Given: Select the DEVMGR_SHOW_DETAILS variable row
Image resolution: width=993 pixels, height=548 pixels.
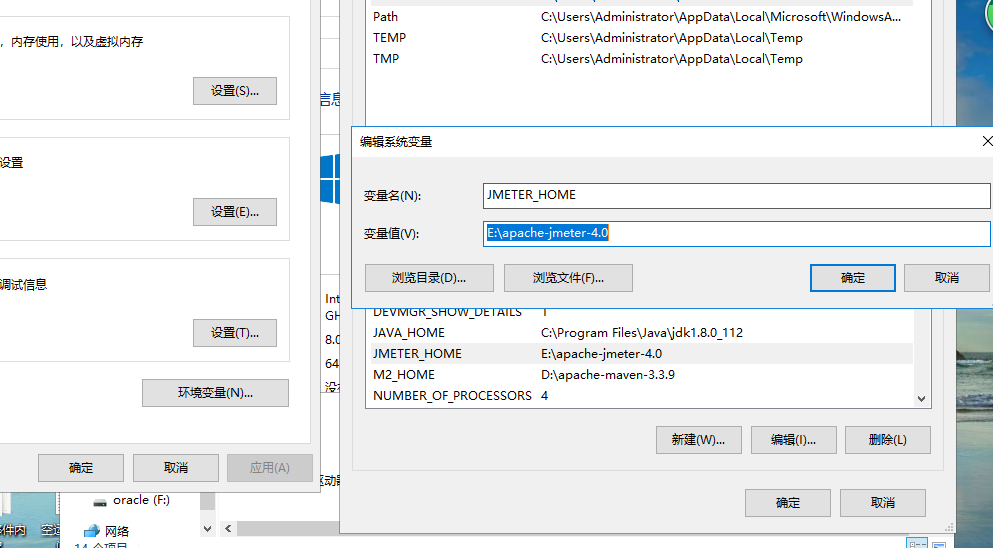Looking at the screenshot, I should coord(641,313).
